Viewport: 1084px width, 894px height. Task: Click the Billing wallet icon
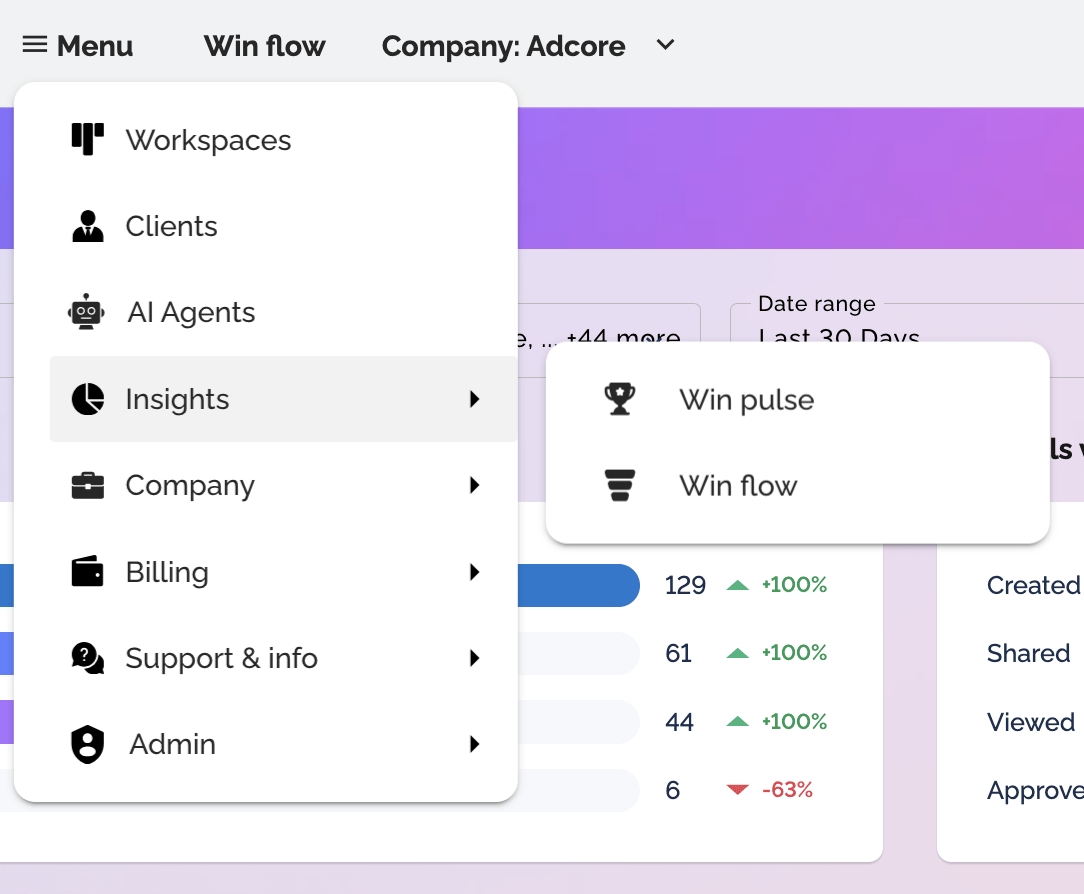(88, 572)
